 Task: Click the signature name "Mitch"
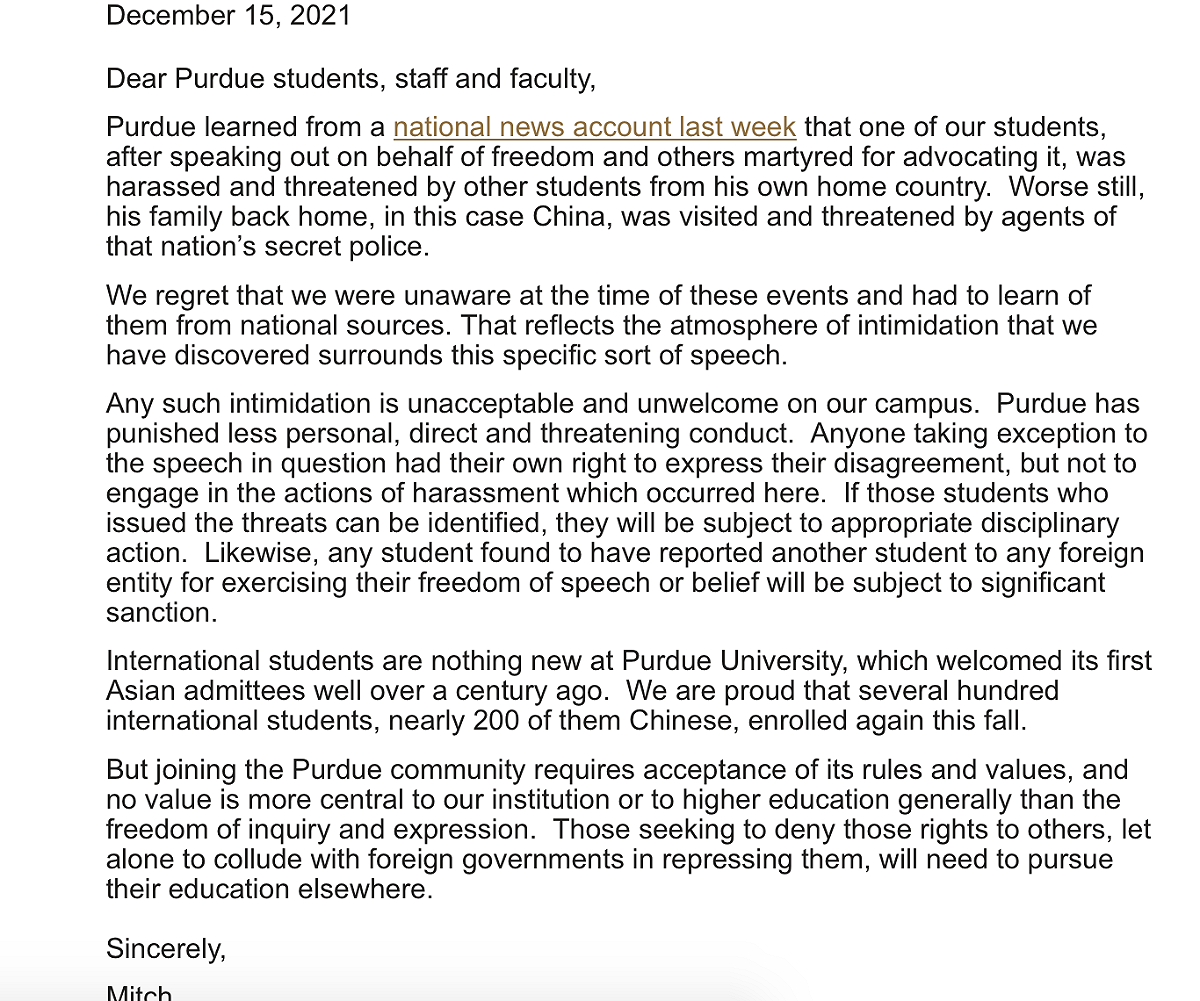pyautogui.click(x=139, y=992)
